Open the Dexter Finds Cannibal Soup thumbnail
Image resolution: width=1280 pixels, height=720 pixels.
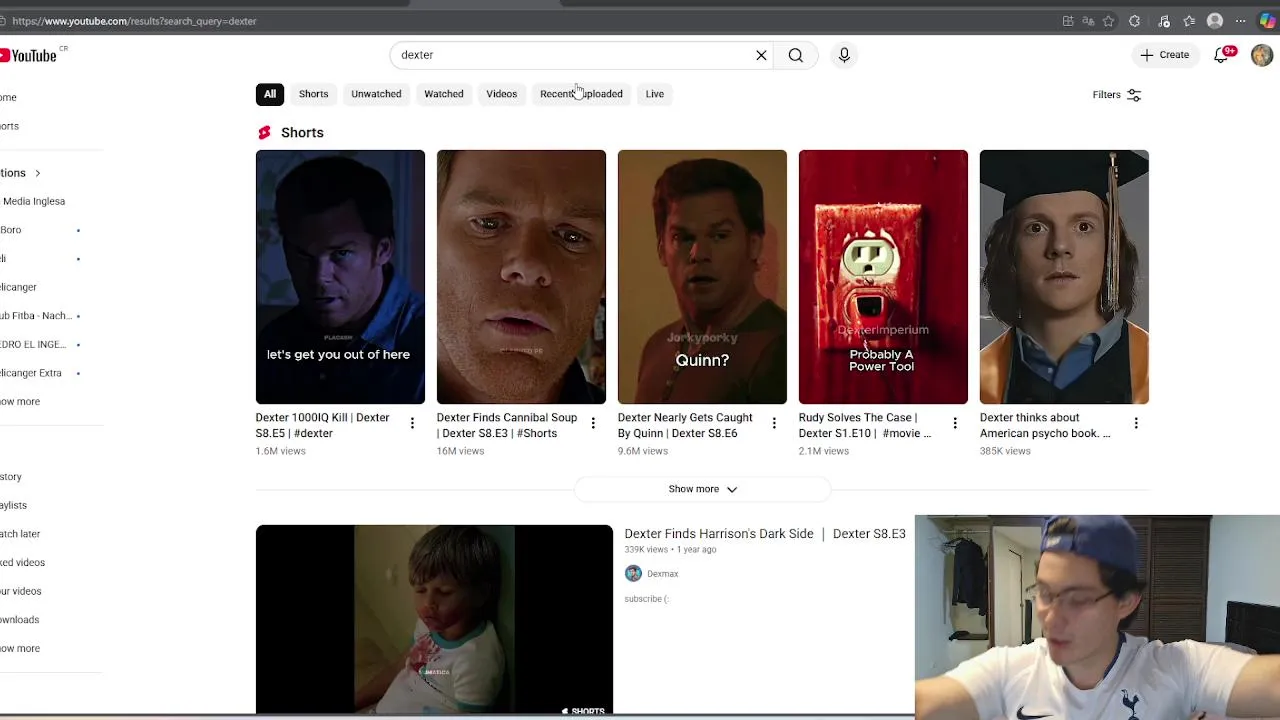(521, 277)
